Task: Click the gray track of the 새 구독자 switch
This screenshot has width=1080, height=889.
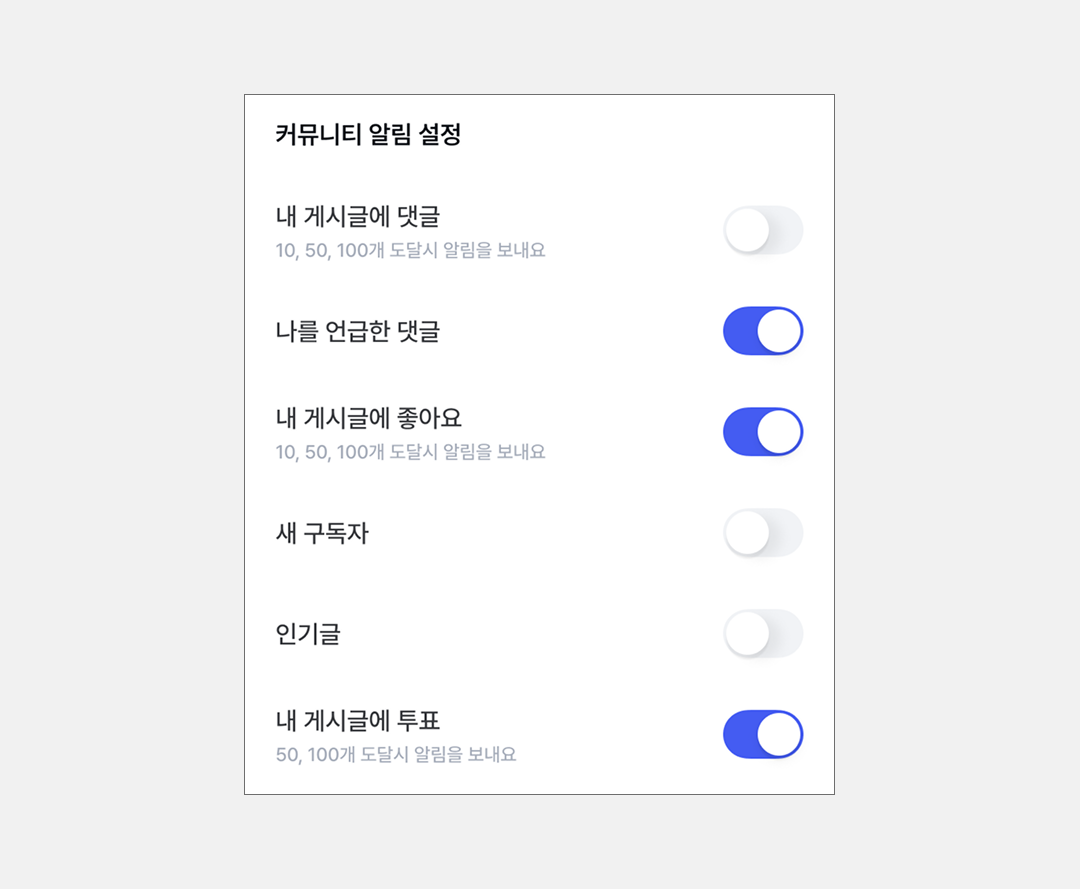Action: coord(786,533)
